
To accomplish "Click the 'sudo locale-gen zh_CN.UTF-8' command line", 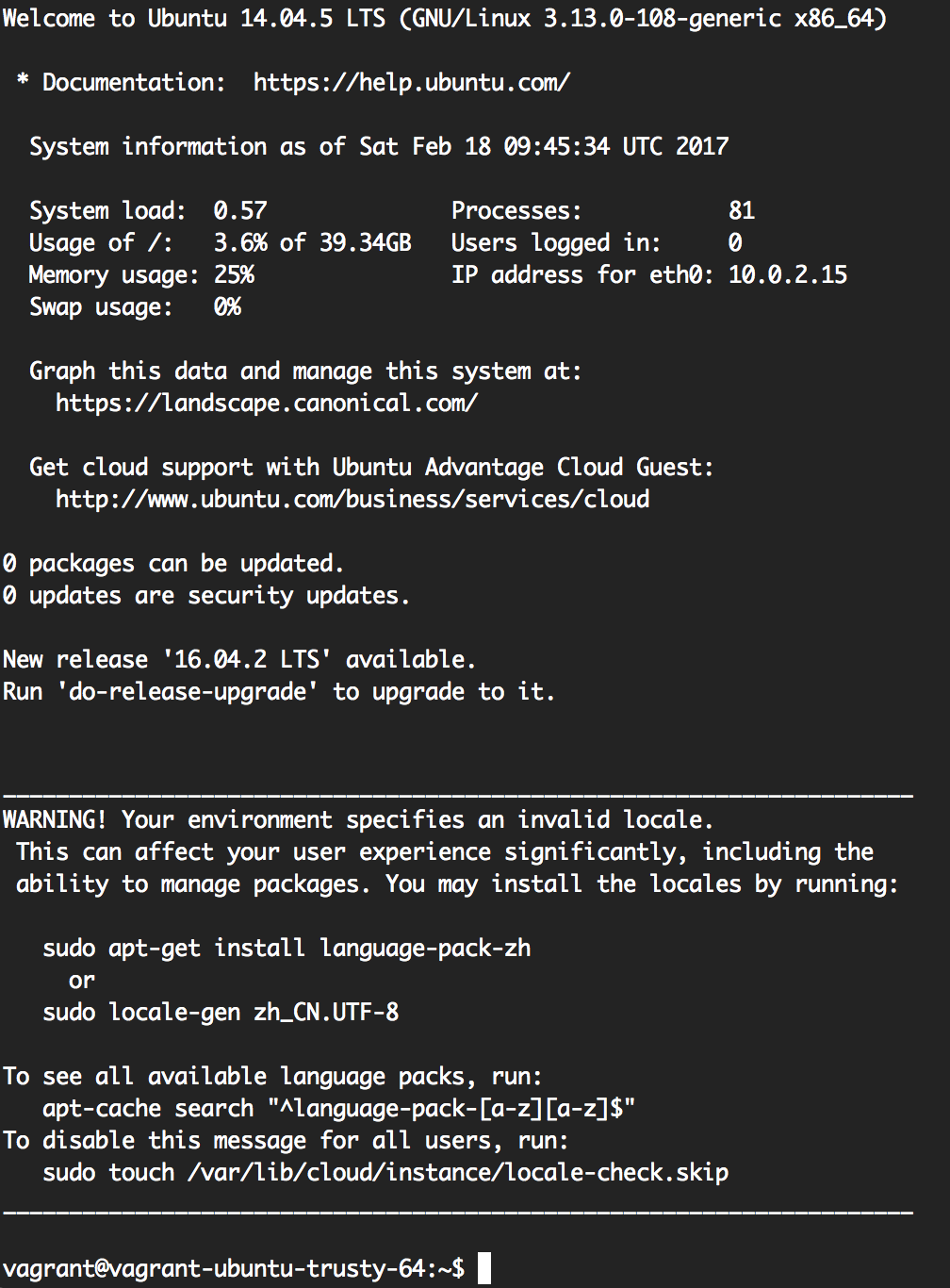I will coord(221,1013).
